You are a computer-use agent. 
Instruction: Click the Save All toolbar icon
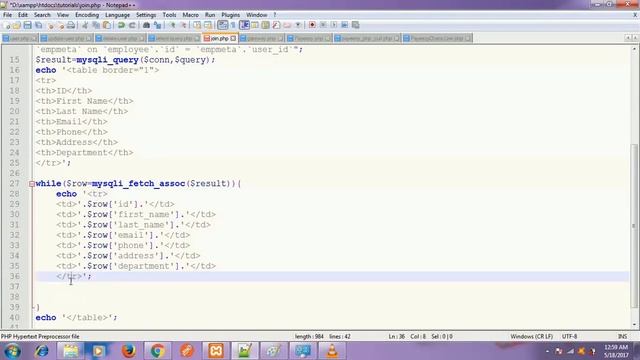coord(38,25)
